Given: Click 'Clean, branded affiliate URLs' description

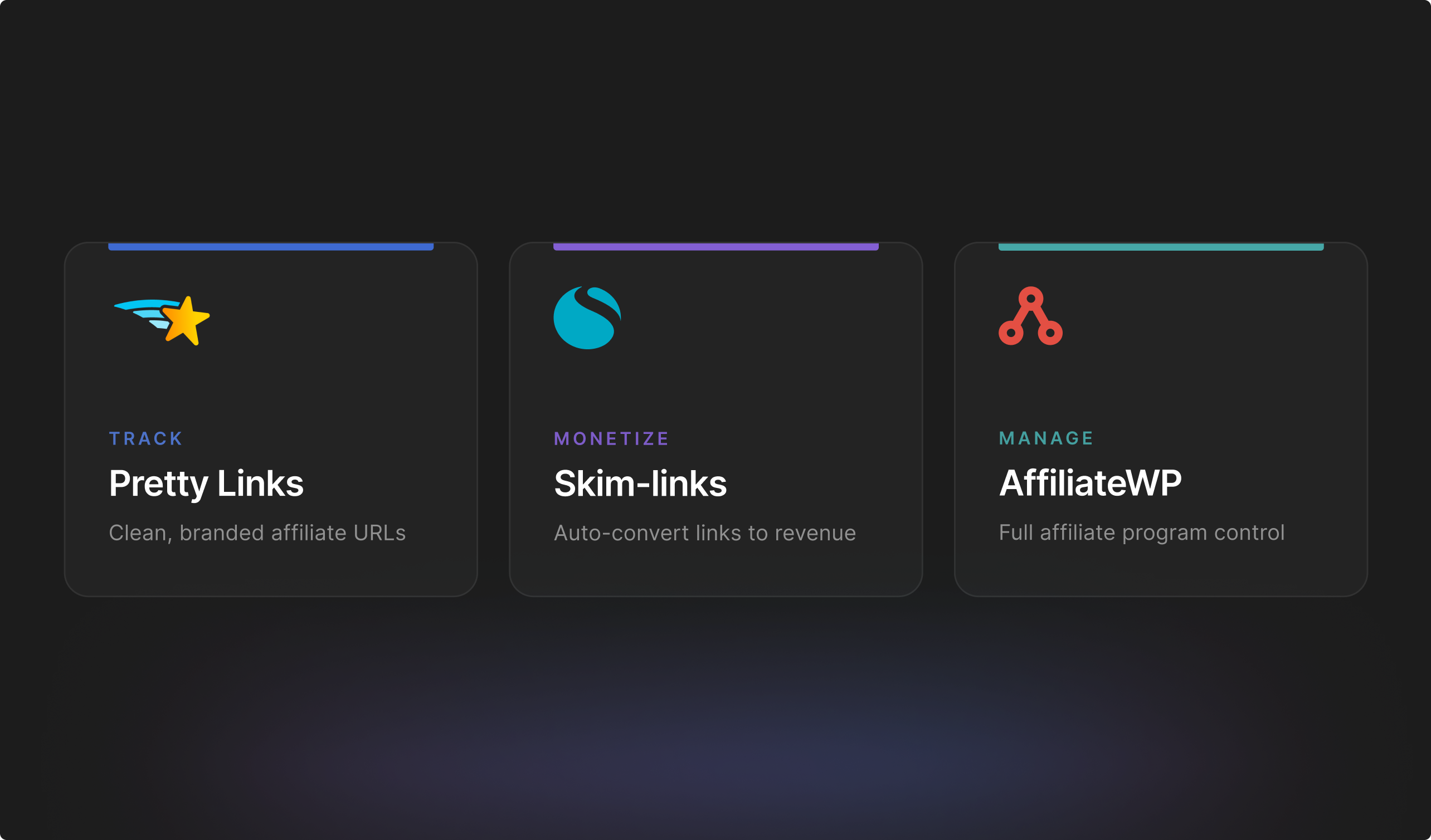Looking at the screenshot, I should pos(257,533).
